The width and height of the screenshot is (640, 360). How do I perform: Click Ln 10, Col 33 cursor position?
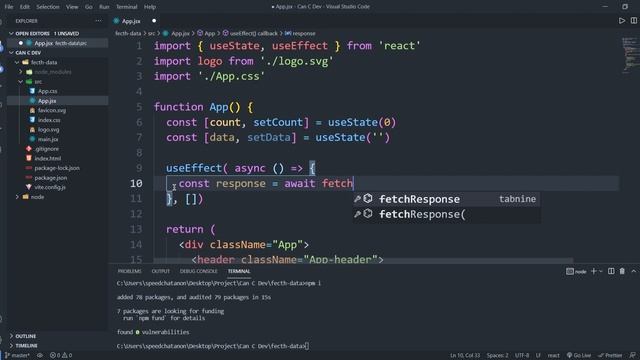coord(464,356)
